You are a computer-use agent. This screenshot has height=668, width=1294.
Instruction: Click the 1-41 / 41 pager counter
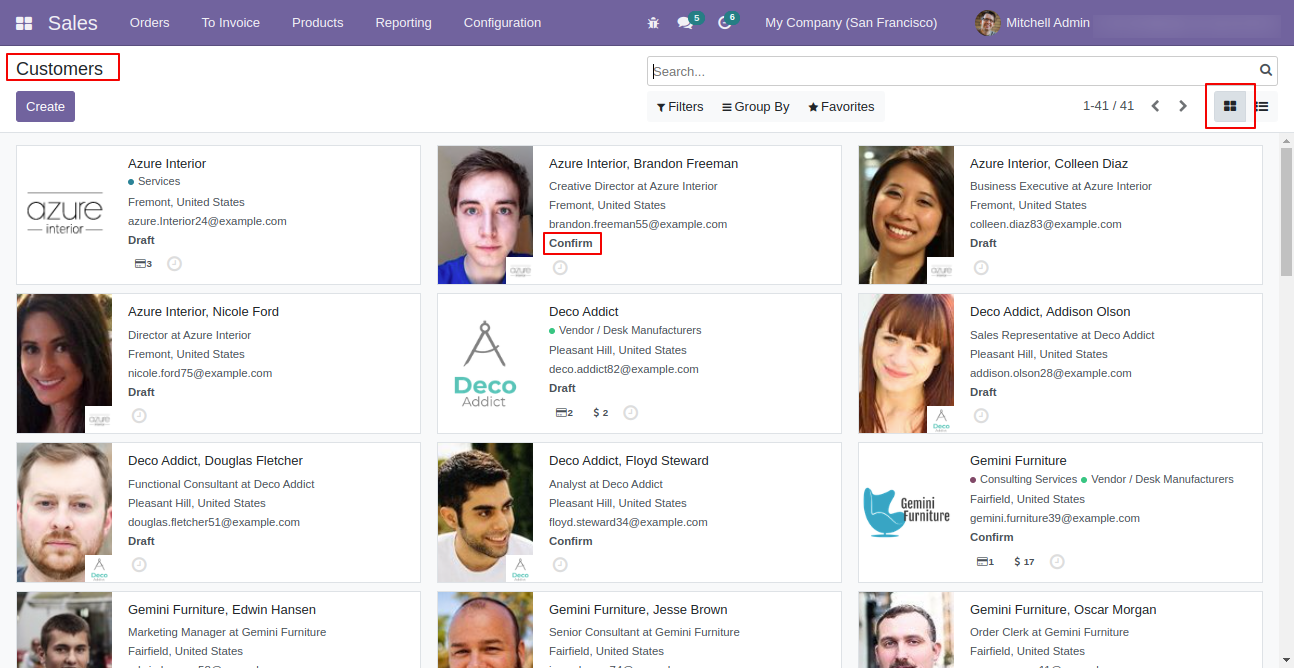tap(1108, 106)
